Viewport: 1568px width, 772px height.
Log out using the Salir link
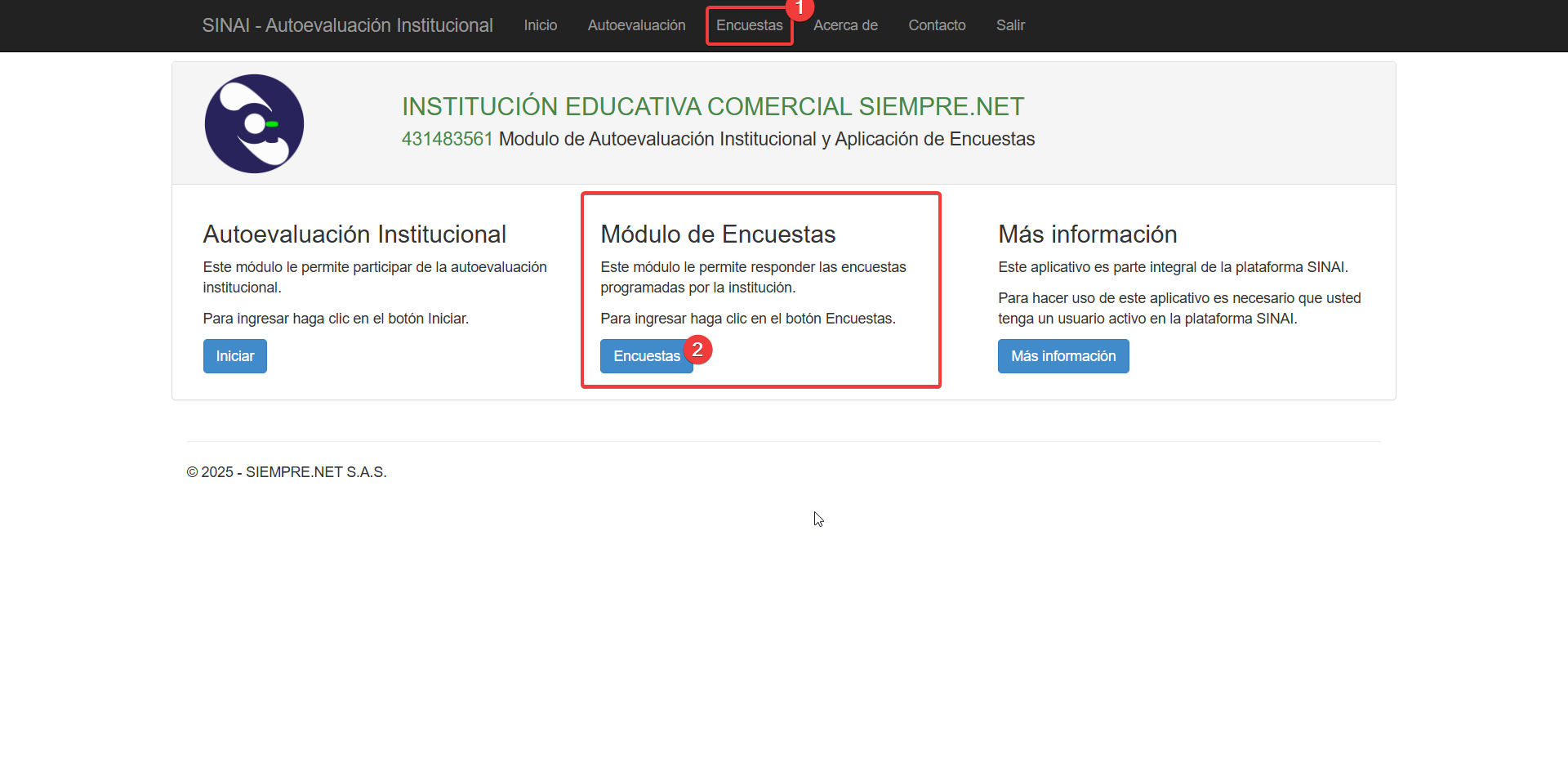(x=1010, y=25)
